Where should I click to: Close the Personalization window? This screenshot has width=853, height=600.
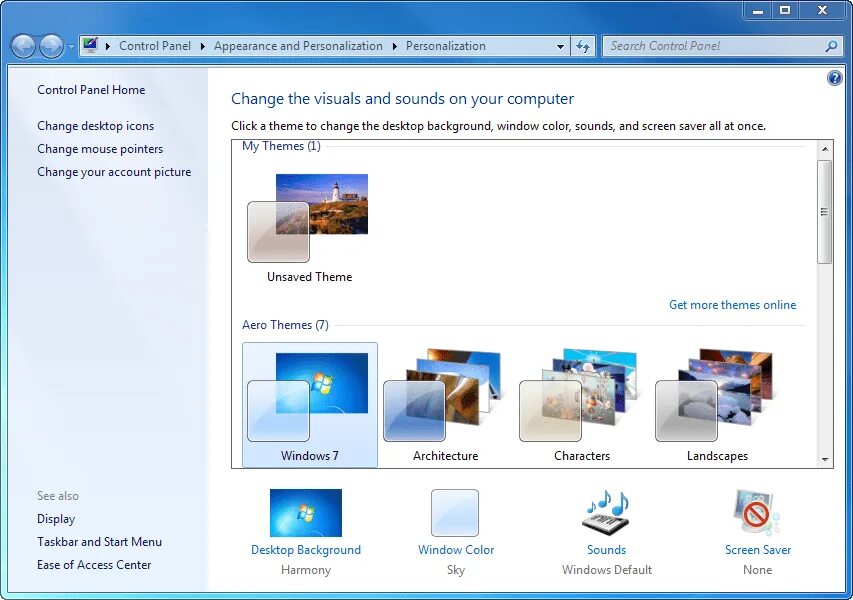822,10
